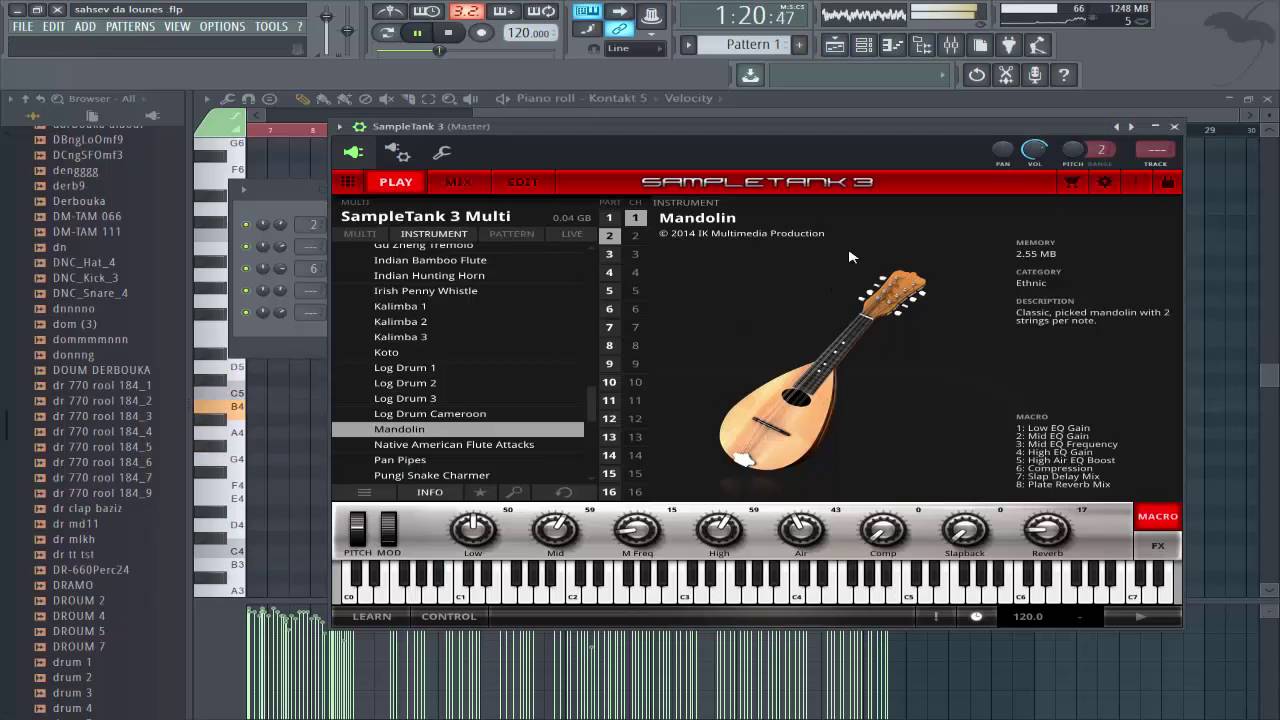Select the piano roll zoom tool
1280x720 pixels.
(449, 99)
